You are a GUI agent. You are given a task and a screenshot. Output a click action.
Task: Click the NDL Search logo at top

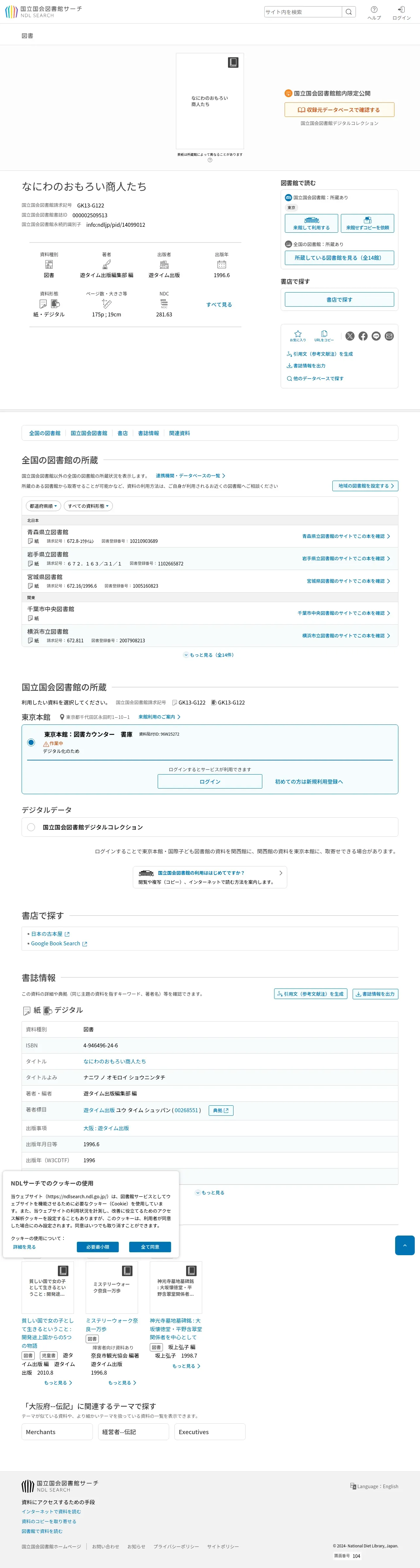pos(43,11)
